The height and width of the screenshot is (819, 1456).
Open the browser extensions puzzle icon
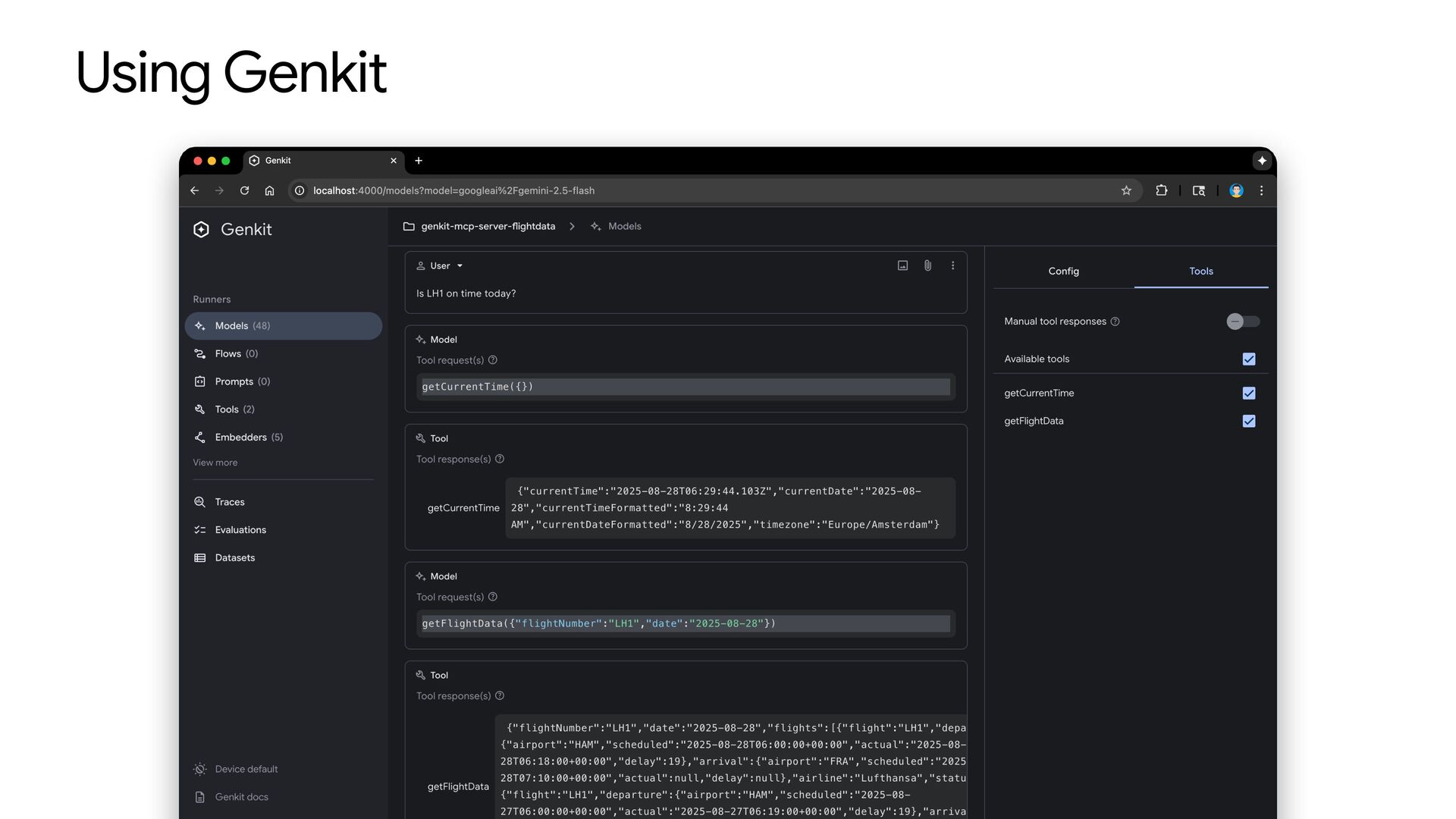point(1161,190)
